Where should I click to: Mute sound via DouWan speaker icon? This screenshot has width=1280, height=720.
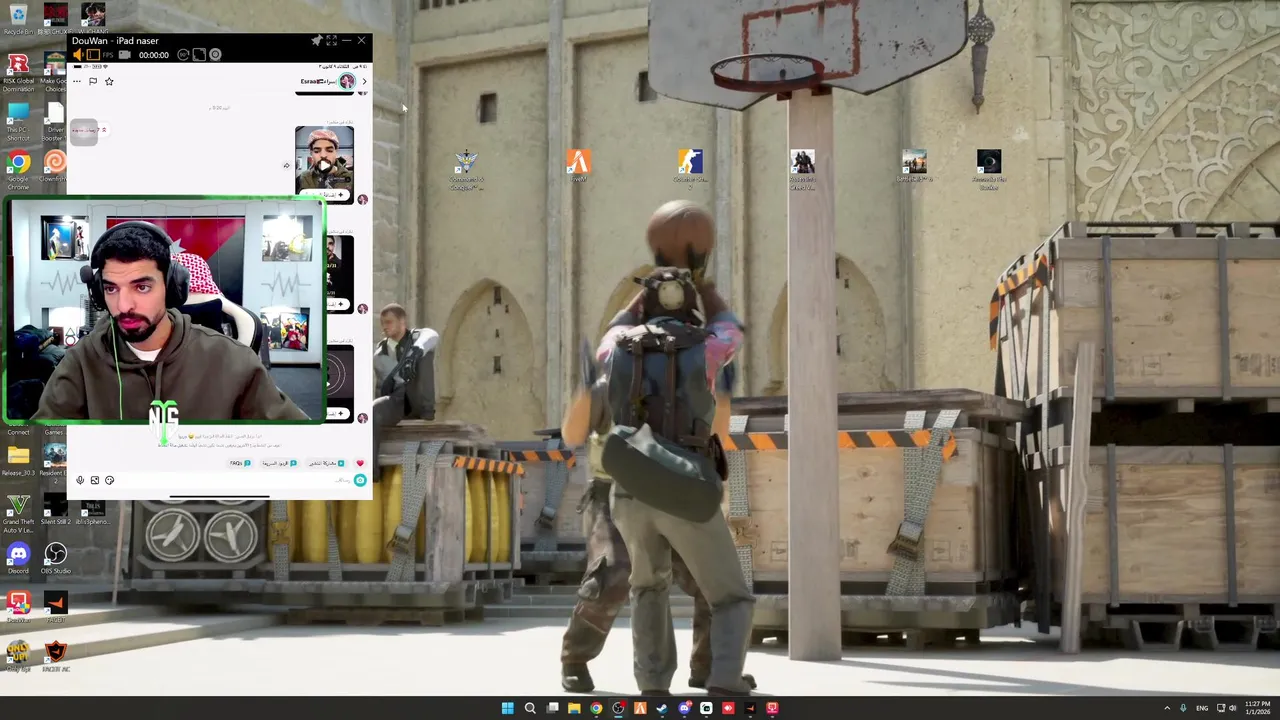(78, 55)
